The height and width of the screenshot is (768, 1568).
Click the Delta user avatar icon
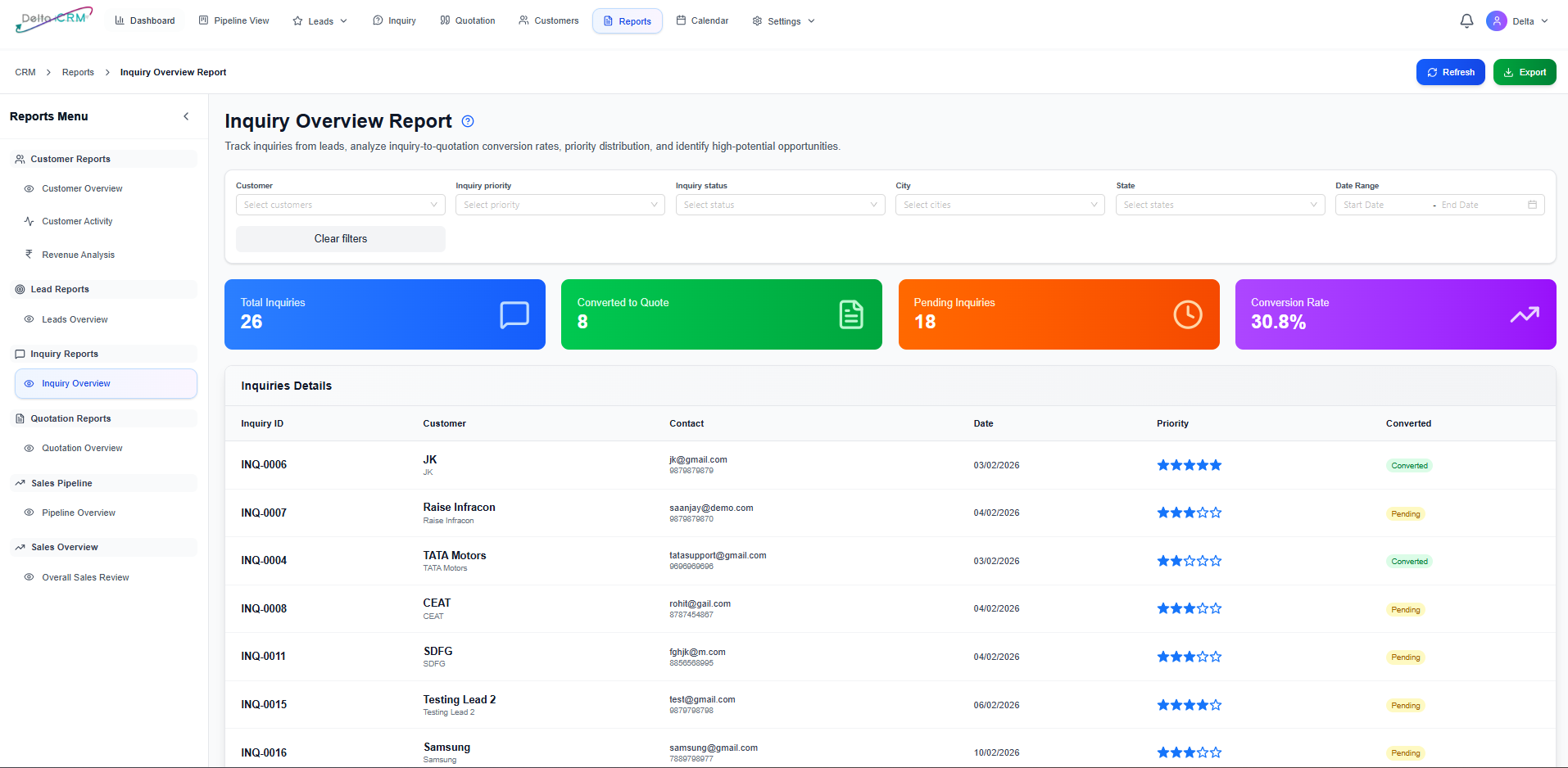[1497, 21]
